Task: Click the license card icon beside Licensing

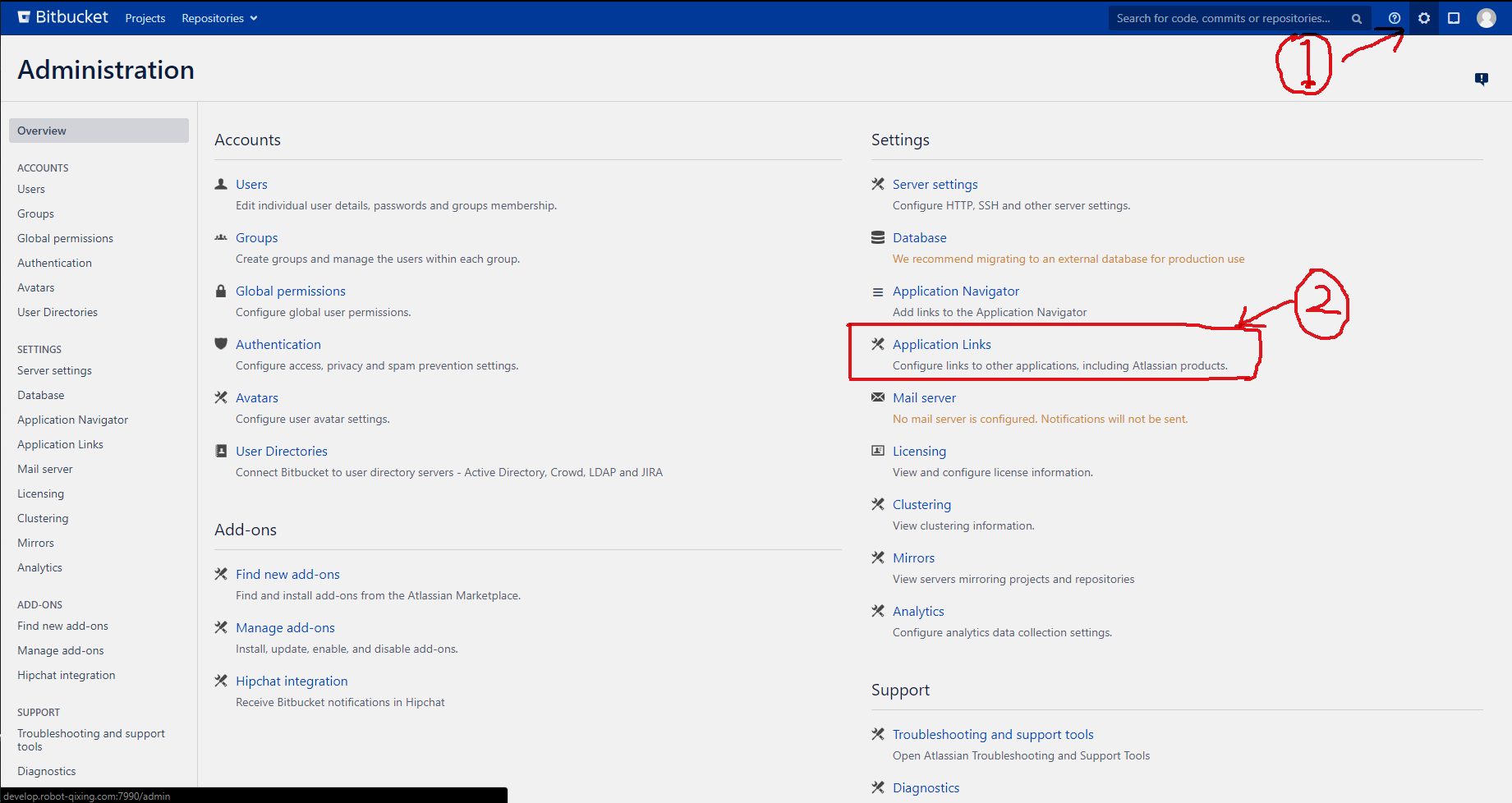Action: [x=878, y=451]
